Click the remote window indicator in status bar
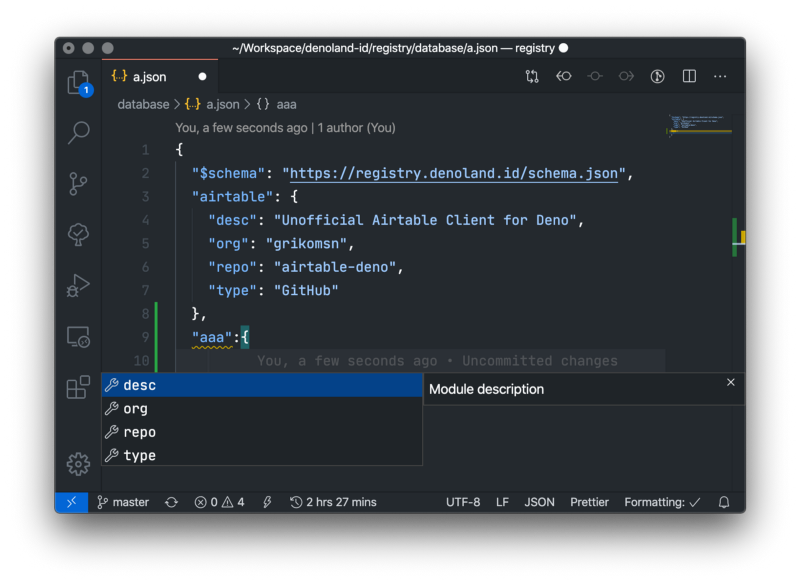The width and height of the screenshot is (800, 585). (71, 502)
